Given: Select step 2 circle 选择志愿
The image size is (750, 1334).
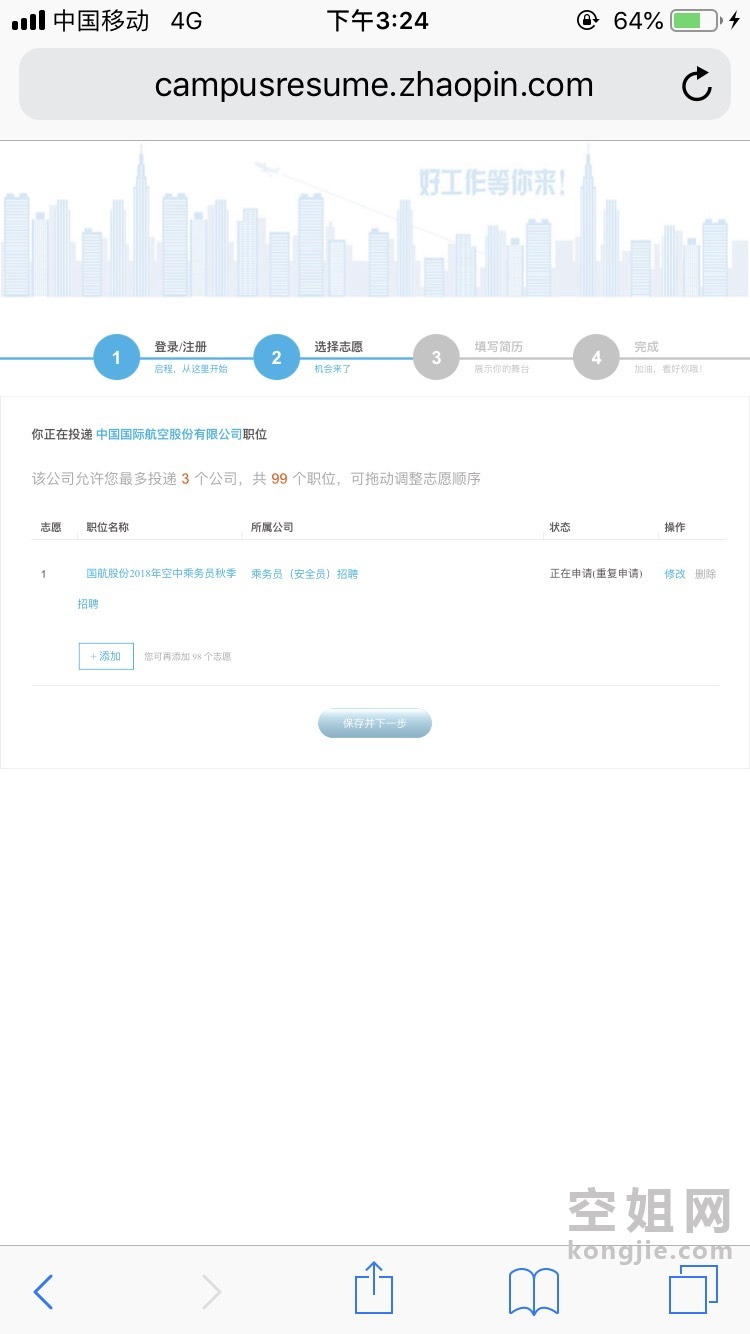Looking at the screenshot, I should click(x=277, y=357).
